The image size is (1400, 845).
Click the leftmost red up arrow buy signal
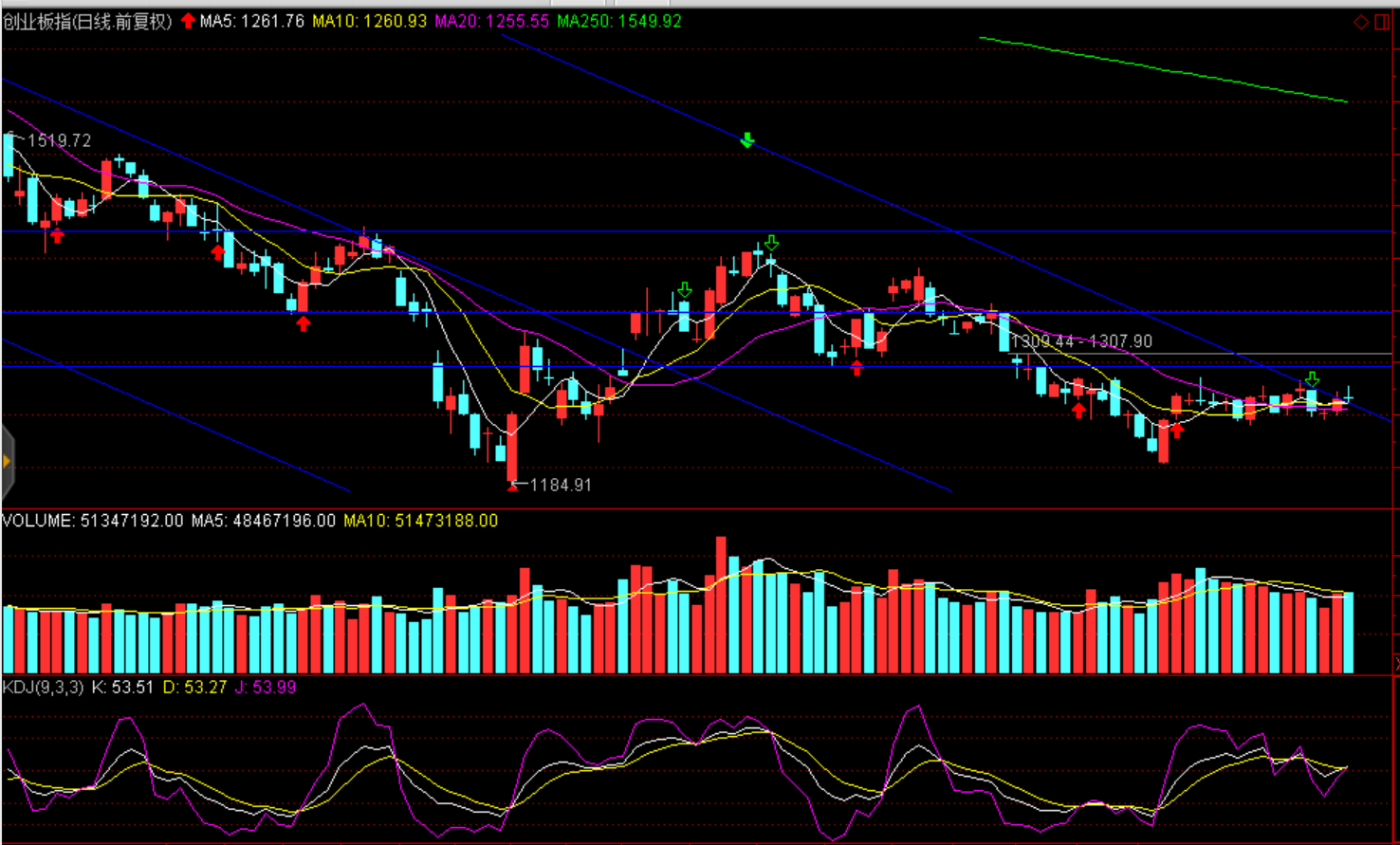[58, 235]
